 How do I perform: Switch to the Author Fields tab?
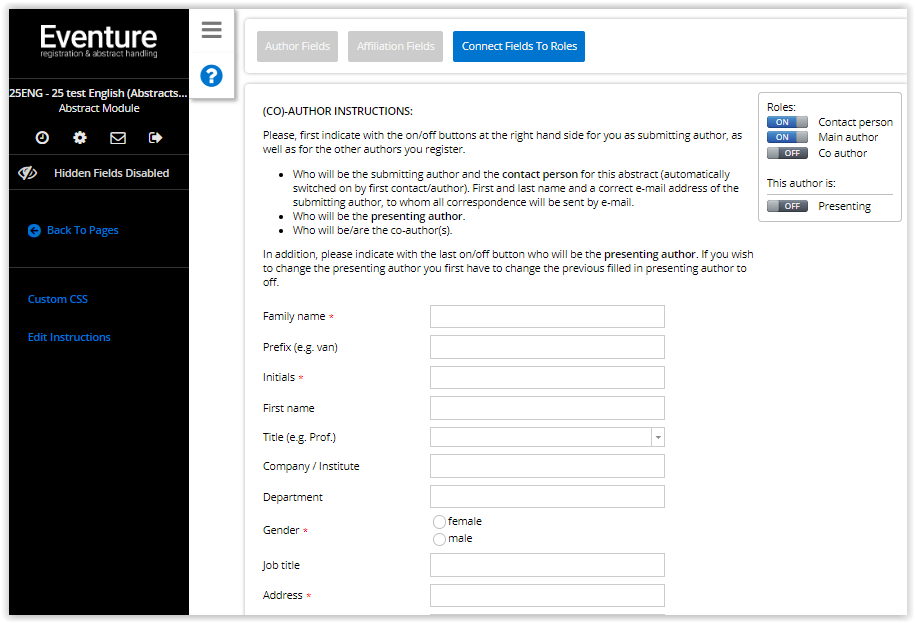pyautogui.click(x=298, y=46)
